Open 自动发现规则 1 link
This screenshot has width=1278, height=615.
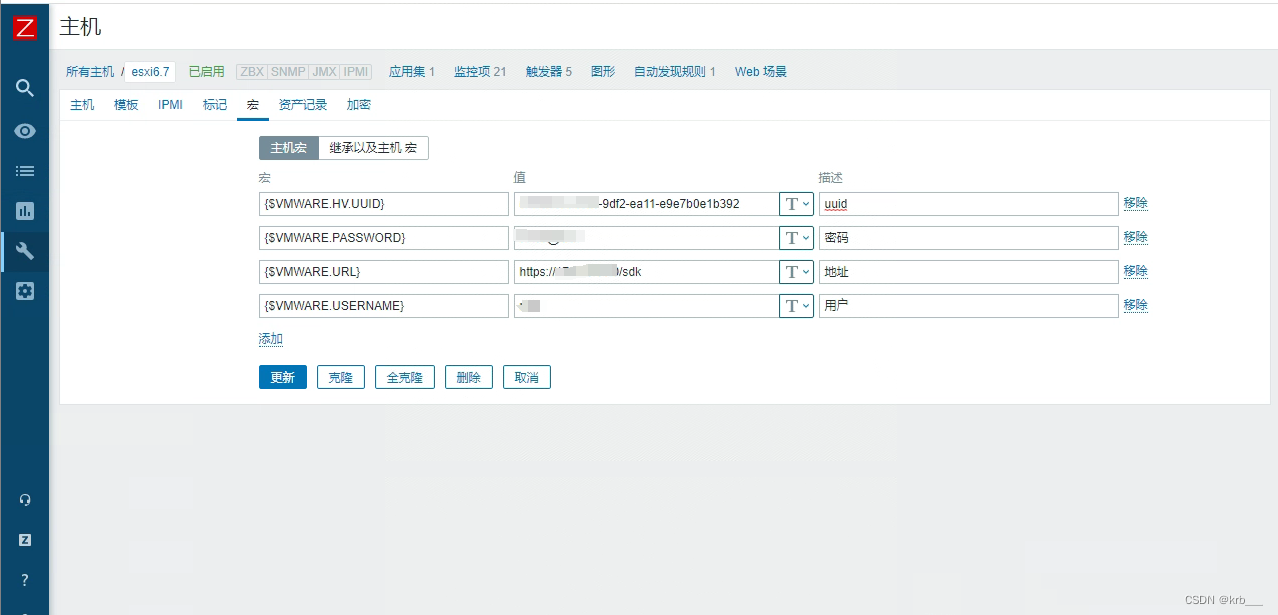tap(675, 72)
